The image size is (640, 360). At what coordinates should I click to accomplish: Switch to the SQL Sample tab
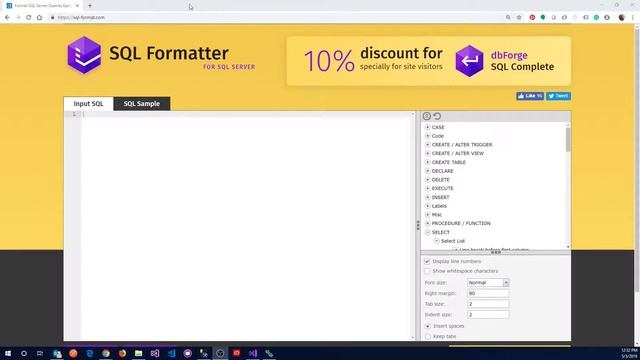[x=142, y=104]
